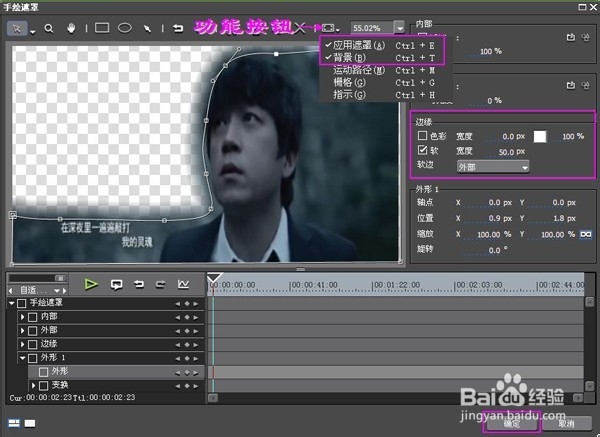
Task: Open the white edge color swatch
Action: click(540, 136)
